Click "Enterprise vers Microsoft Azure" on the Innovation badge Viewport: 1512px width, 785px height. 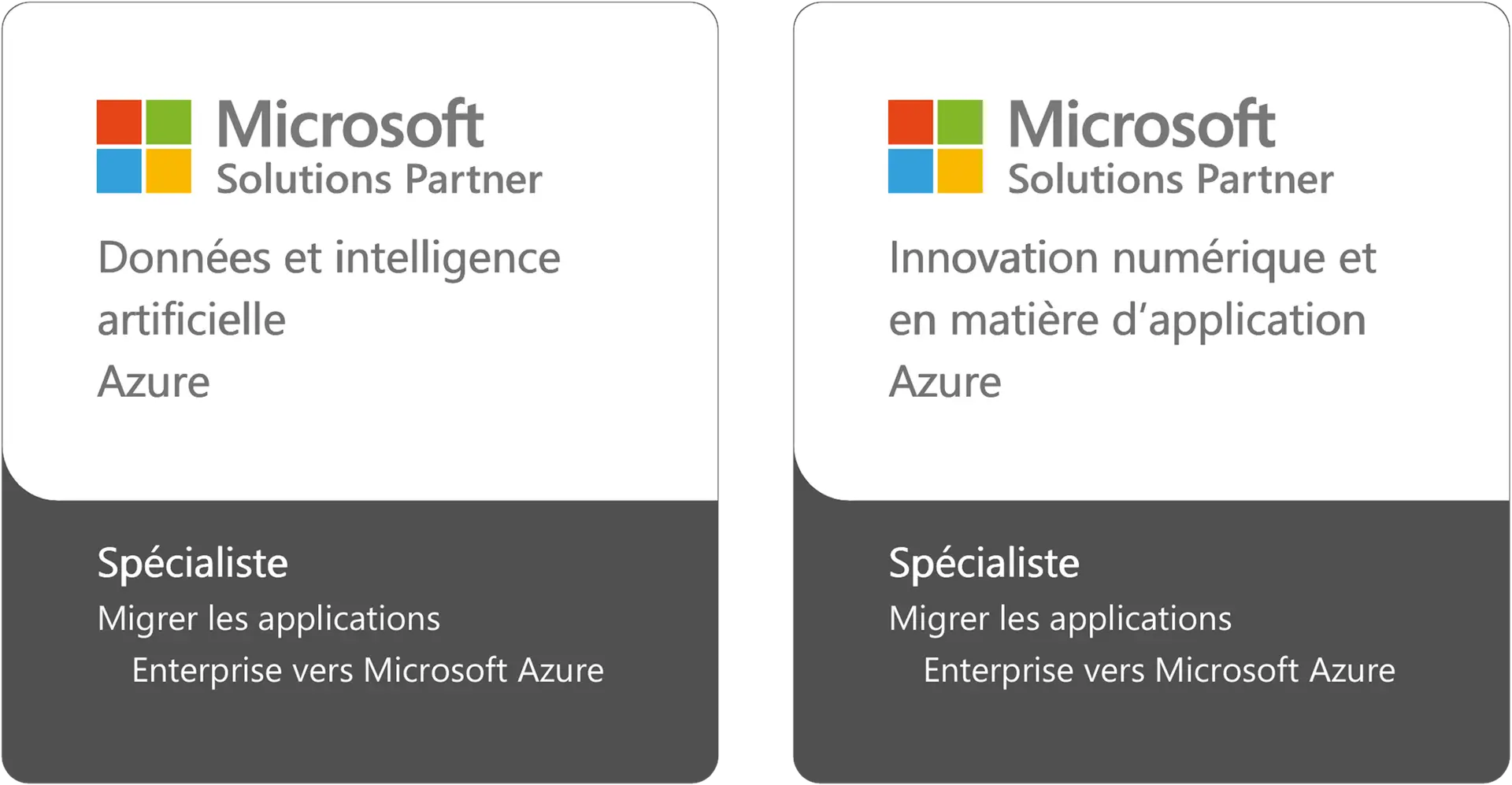[1159, 671]
